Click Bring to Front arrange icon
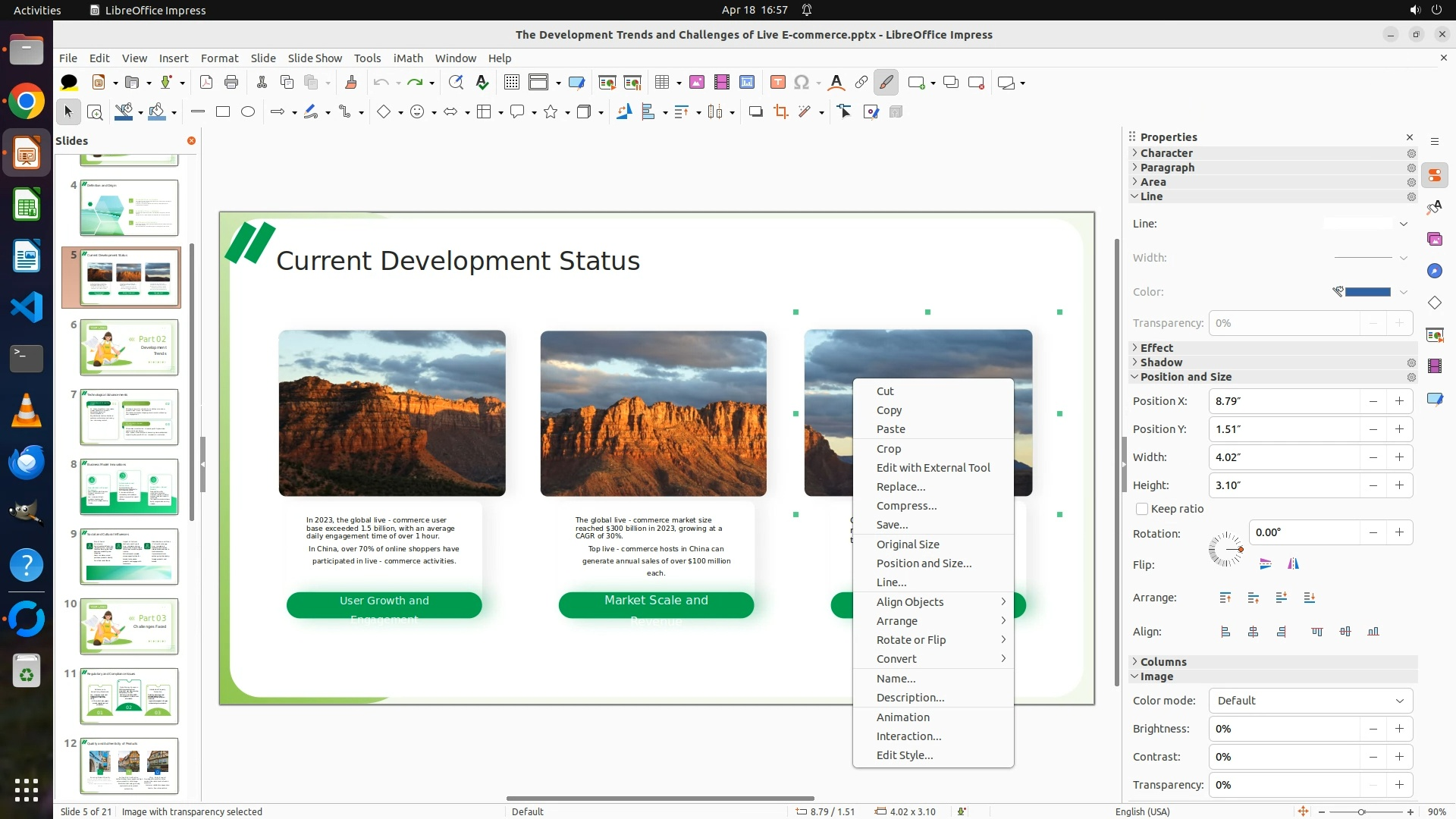This screenshot has height=819, width=1456. [x=1225, y=598]
